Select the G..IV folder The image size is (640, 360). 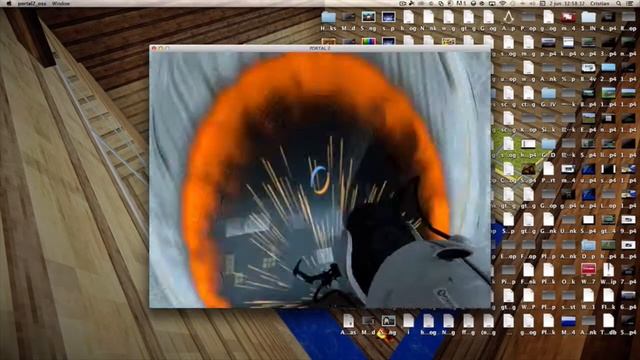[548, 97]
